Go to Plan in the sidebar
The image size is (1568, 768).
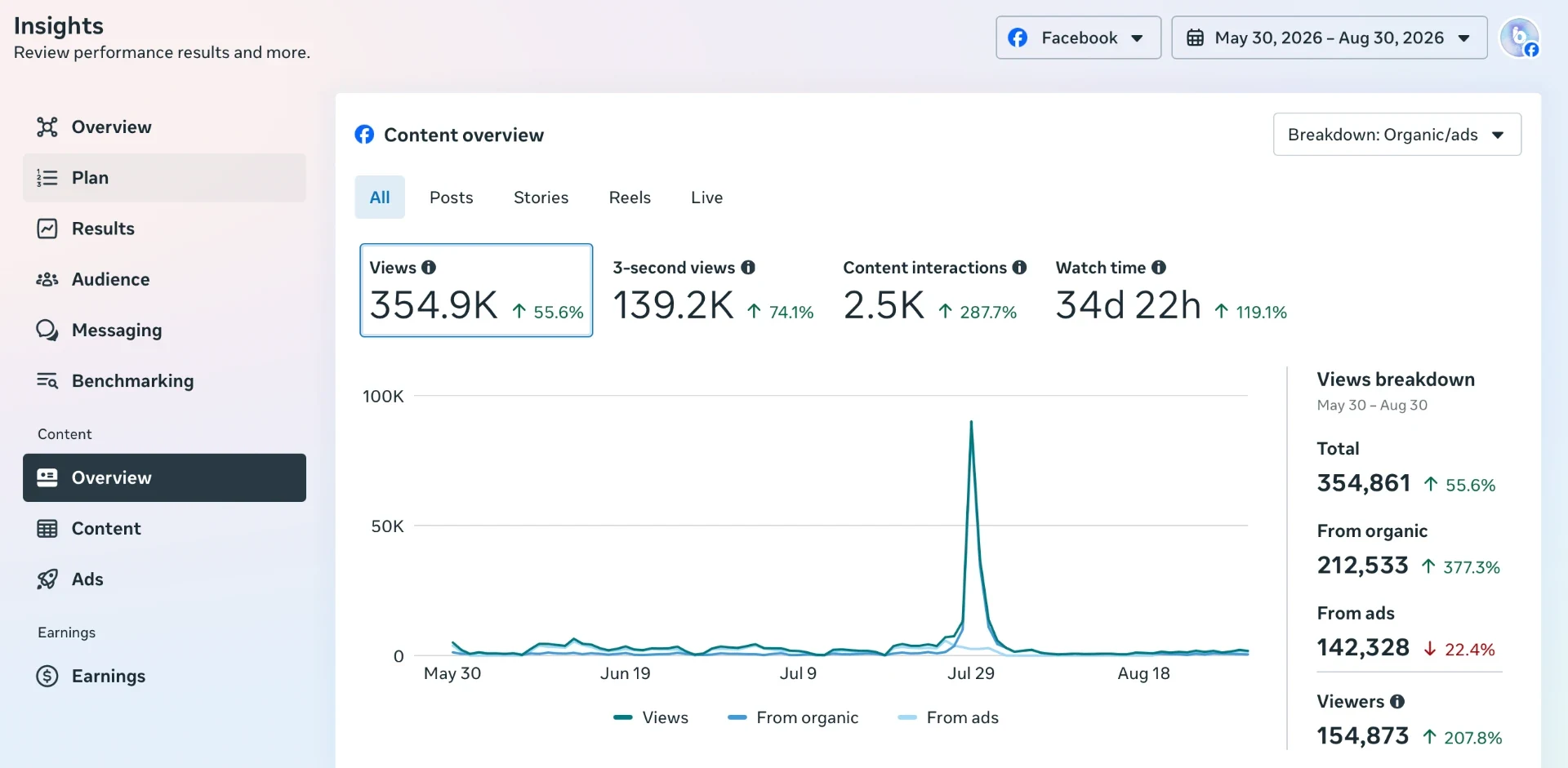tap(164, 177)
